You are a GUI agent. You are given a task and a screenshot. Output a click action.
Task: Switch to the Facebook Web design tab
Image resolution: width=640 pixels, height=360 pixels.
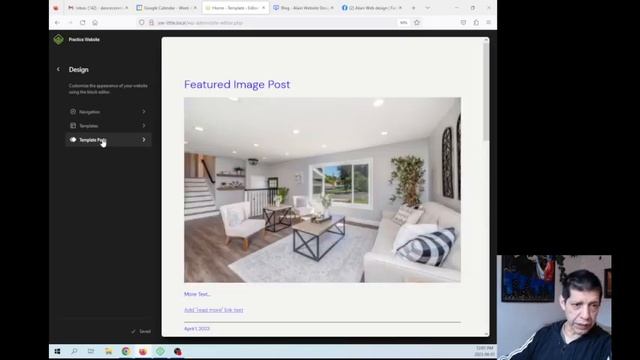pos(372,8)
